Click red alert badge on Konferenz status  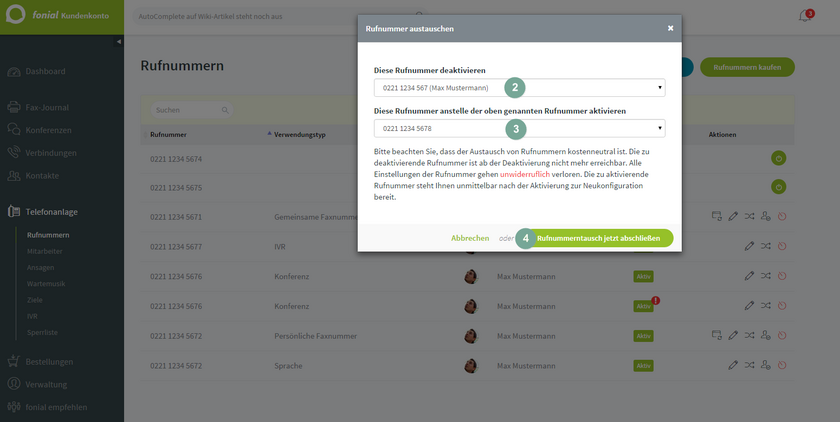point(656,300)
